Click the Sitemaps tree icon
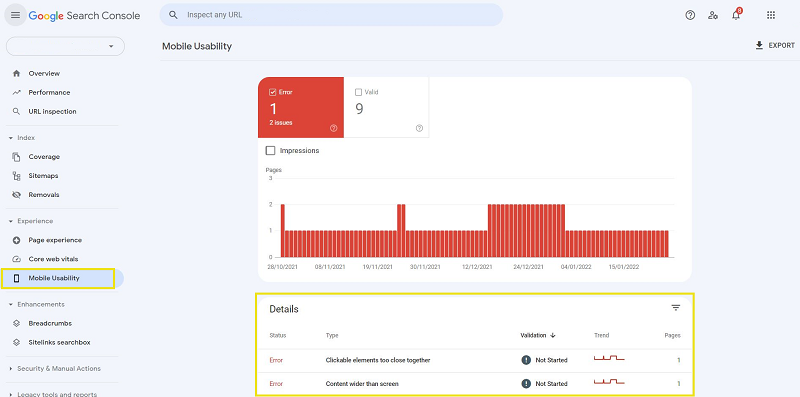Image resolution: width=800 pixels, height=397 pixels. click(x=16, y=176)
